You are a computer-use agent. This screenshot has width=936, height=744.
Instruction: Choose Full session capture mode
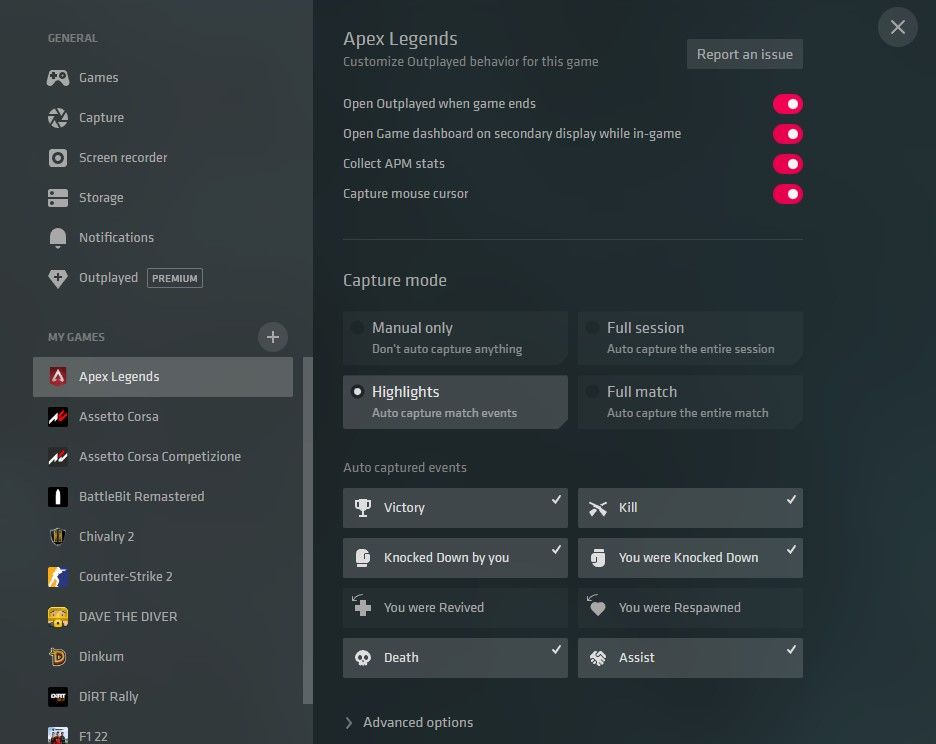point(690,337)
